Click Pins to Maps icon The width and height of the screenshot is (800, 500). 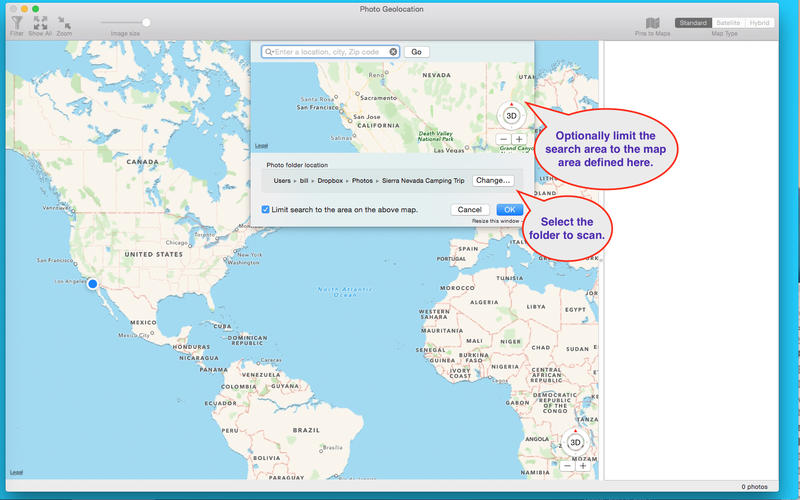(653, 26)
